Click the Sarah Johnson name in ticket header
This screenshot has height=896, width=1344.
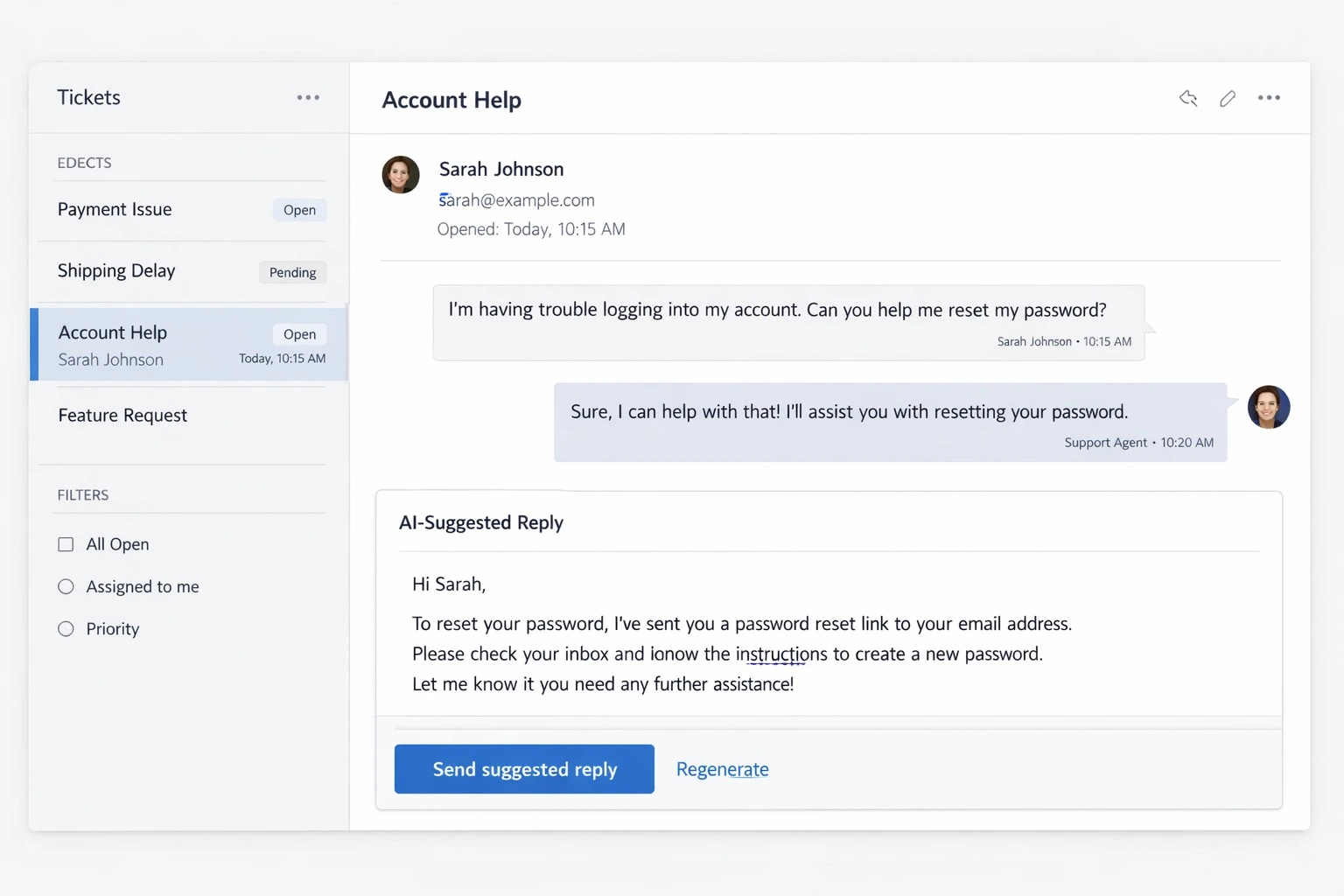501,169
